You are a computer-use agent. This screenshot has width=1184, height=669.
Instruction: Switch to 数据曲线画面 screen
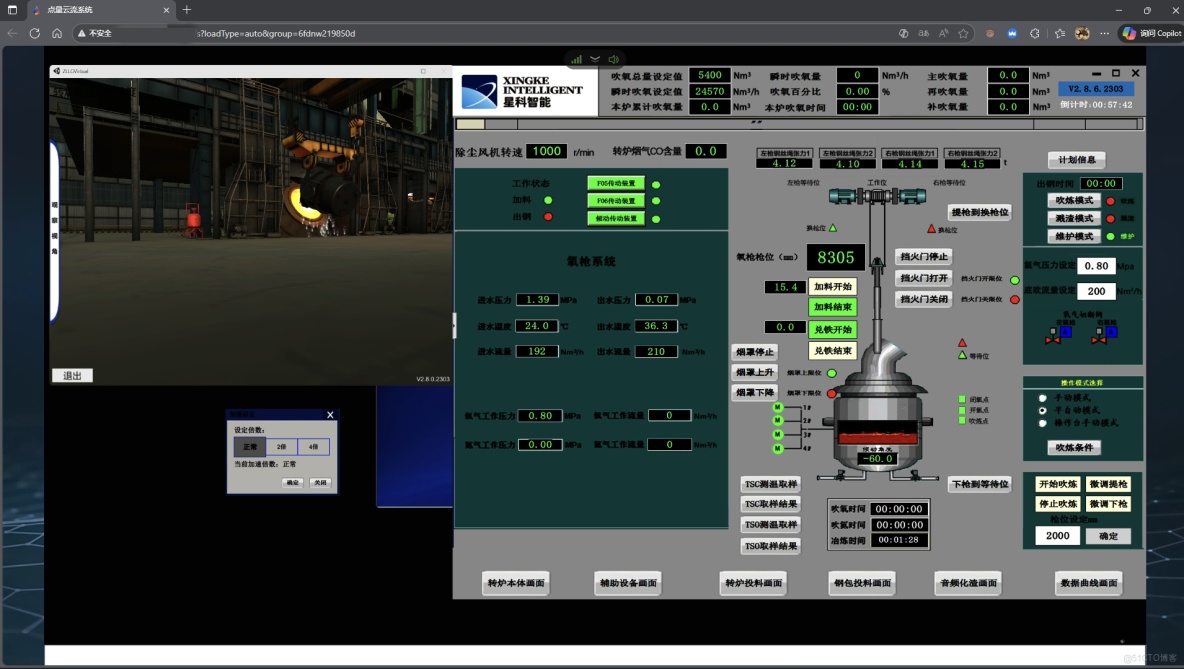(1088, 583)
